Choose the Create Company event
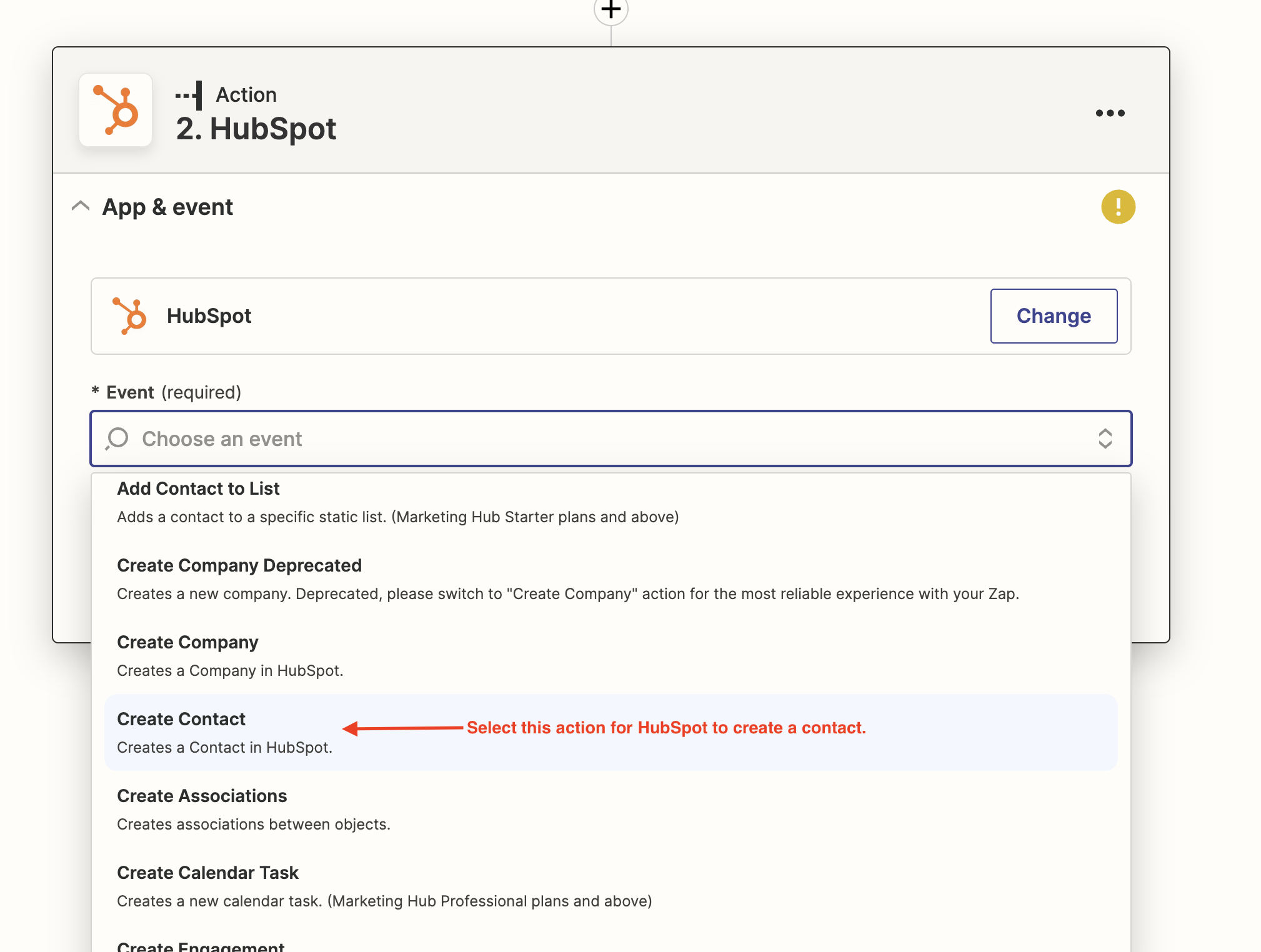Screen dimensions: 1261x952 coord(611,656)
